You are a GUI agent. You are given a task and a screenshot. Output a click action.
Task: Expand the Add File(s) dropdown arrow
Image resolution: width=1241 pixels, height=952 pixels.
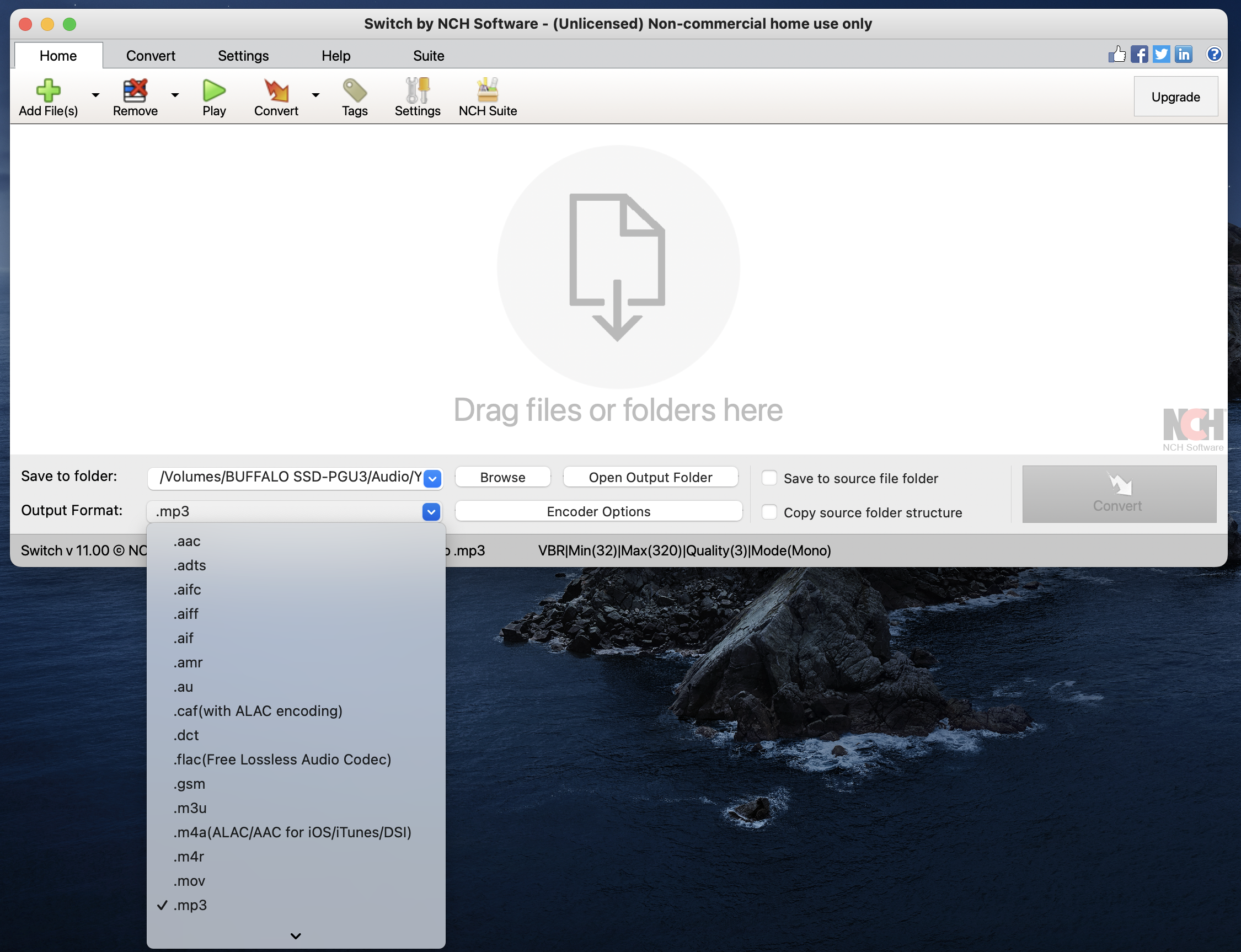96,95
